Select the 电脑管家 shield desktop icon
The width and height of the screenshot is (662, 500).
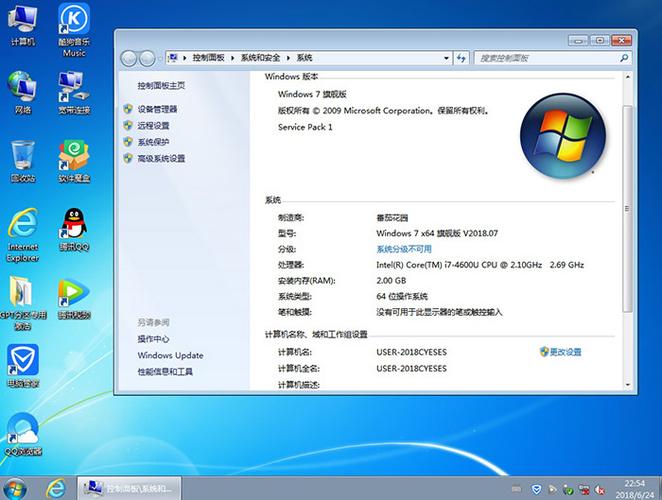[22, 366]
